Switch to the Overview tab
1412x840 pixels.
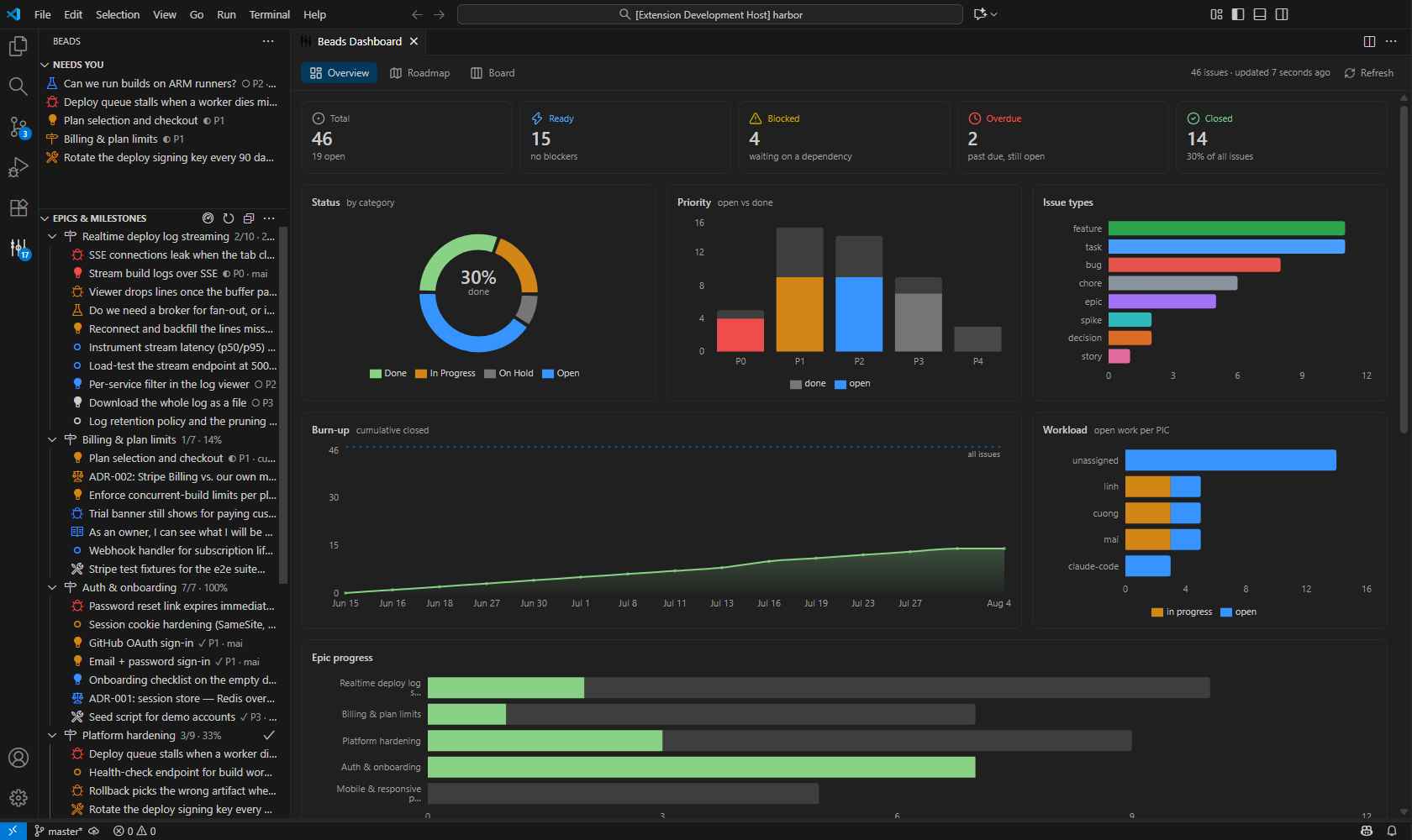(x=340, y=73)
